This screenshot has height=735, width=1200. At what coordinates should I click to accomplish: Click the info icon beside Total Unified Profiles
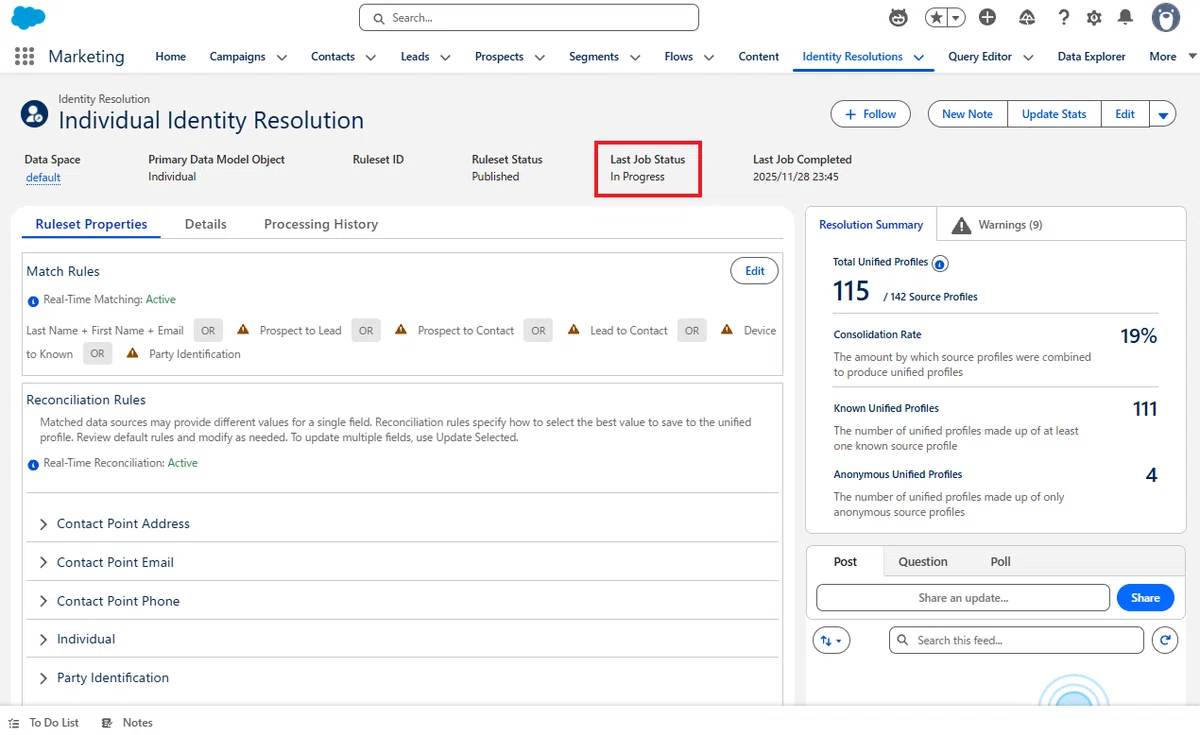(940, 263)
